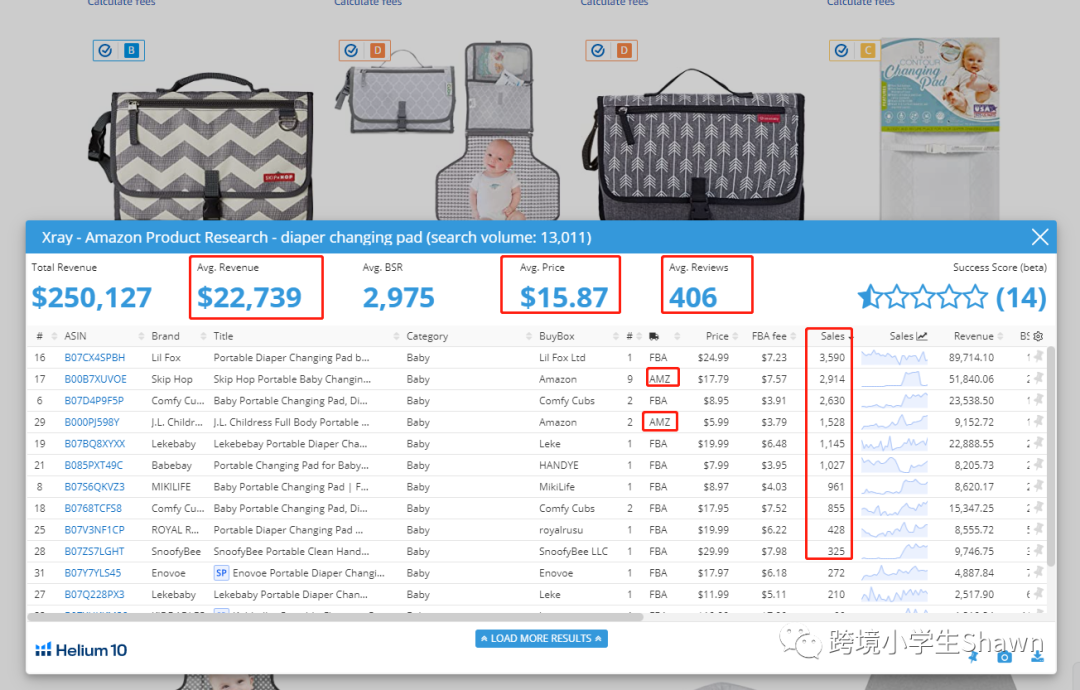
Task: Click the Sales trend graph header icon
Action: [922, 336]
